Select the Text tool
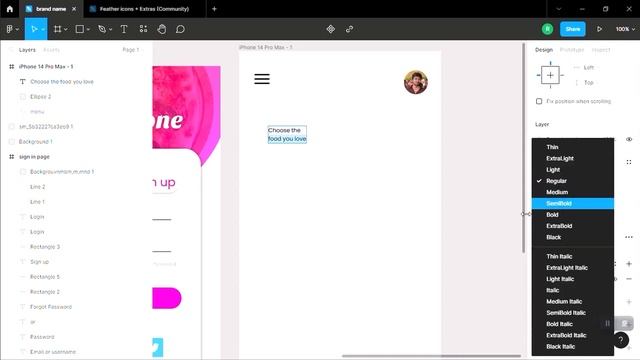 point(124,29)
